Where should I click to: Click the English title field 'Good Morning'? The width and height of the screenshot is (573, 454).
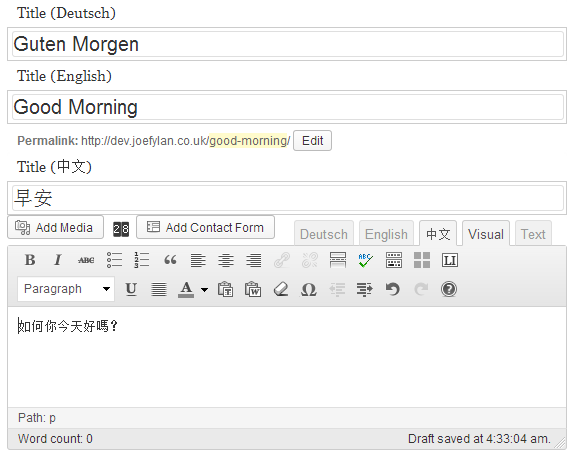pyautogui.click(x=288, y=107)
